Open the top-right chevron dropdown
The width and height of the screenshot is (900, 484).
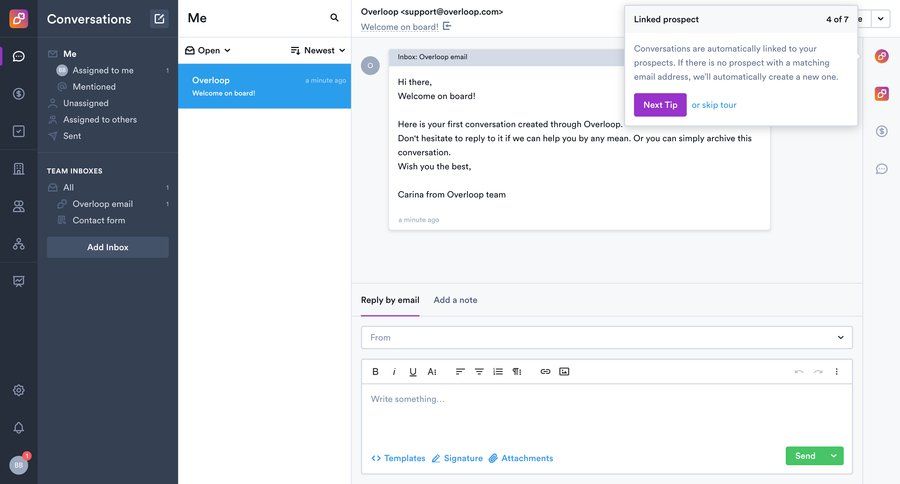click(880, 19)
